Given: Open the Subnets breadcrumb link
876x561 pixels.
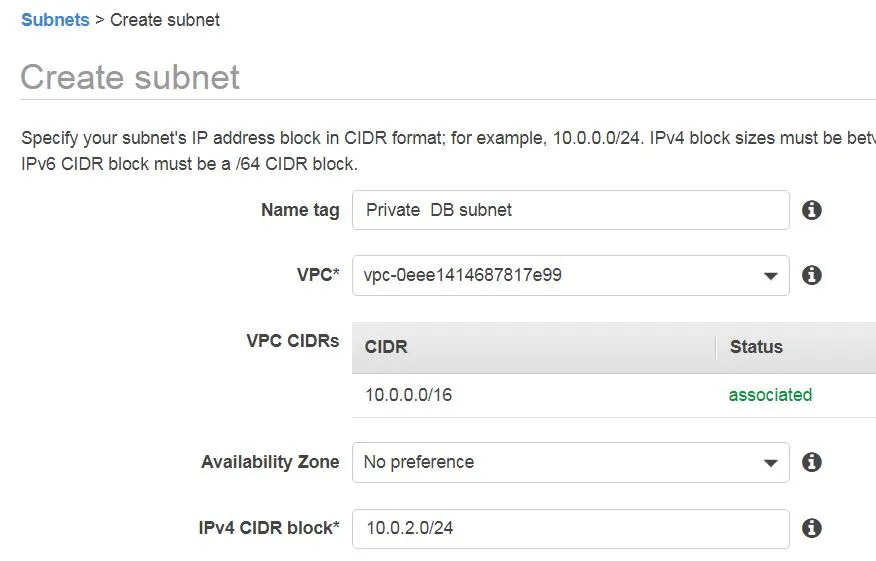Looking at the screenshot, I should [55, 20].
